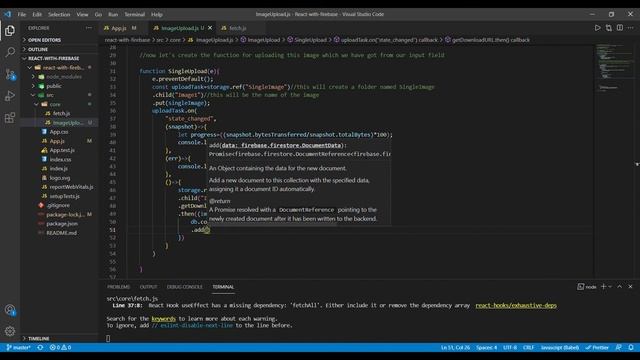Open the keywords link in terminal

[163, 318]
